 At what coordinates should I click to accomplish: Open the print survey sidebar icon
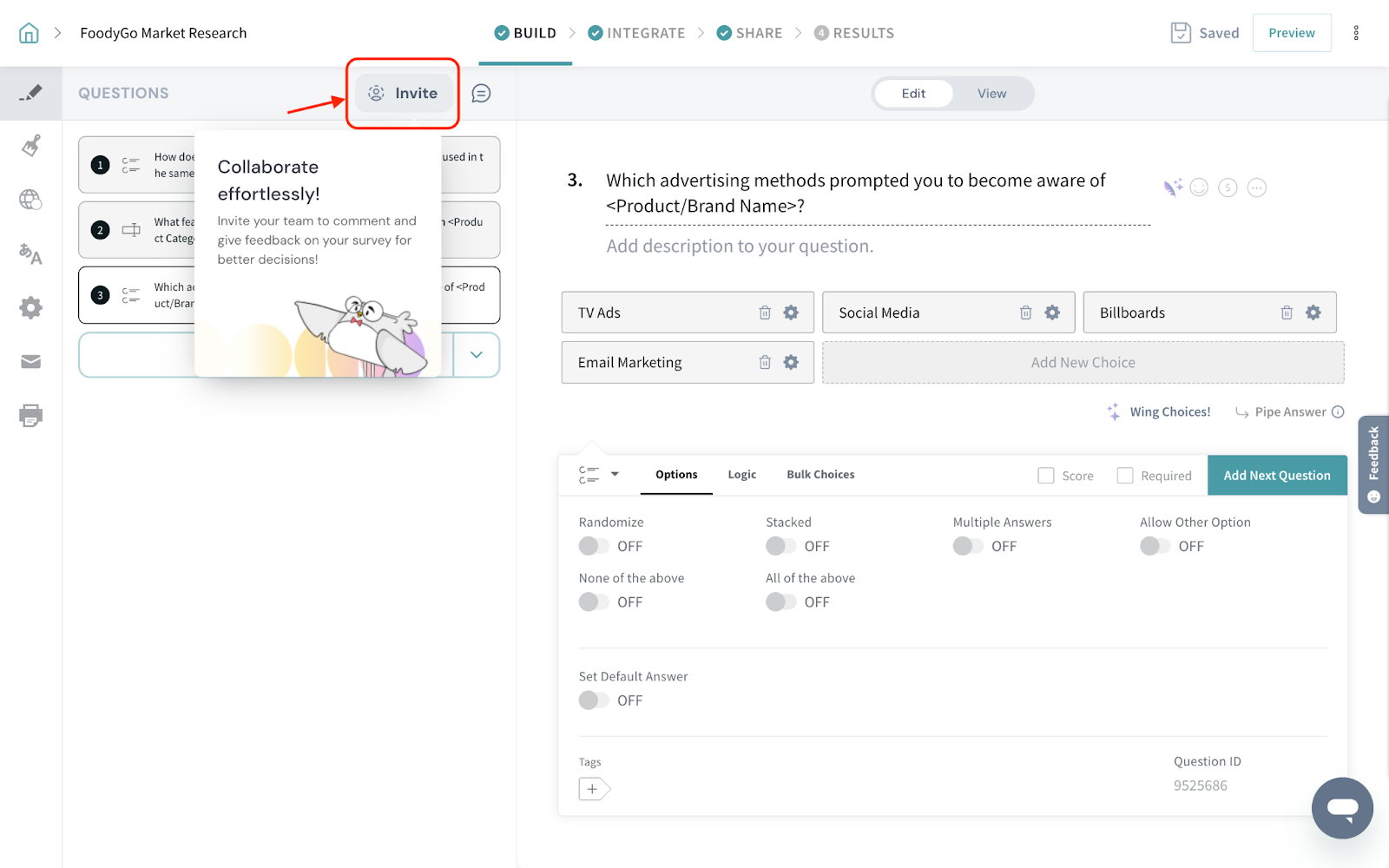point(31,416)
